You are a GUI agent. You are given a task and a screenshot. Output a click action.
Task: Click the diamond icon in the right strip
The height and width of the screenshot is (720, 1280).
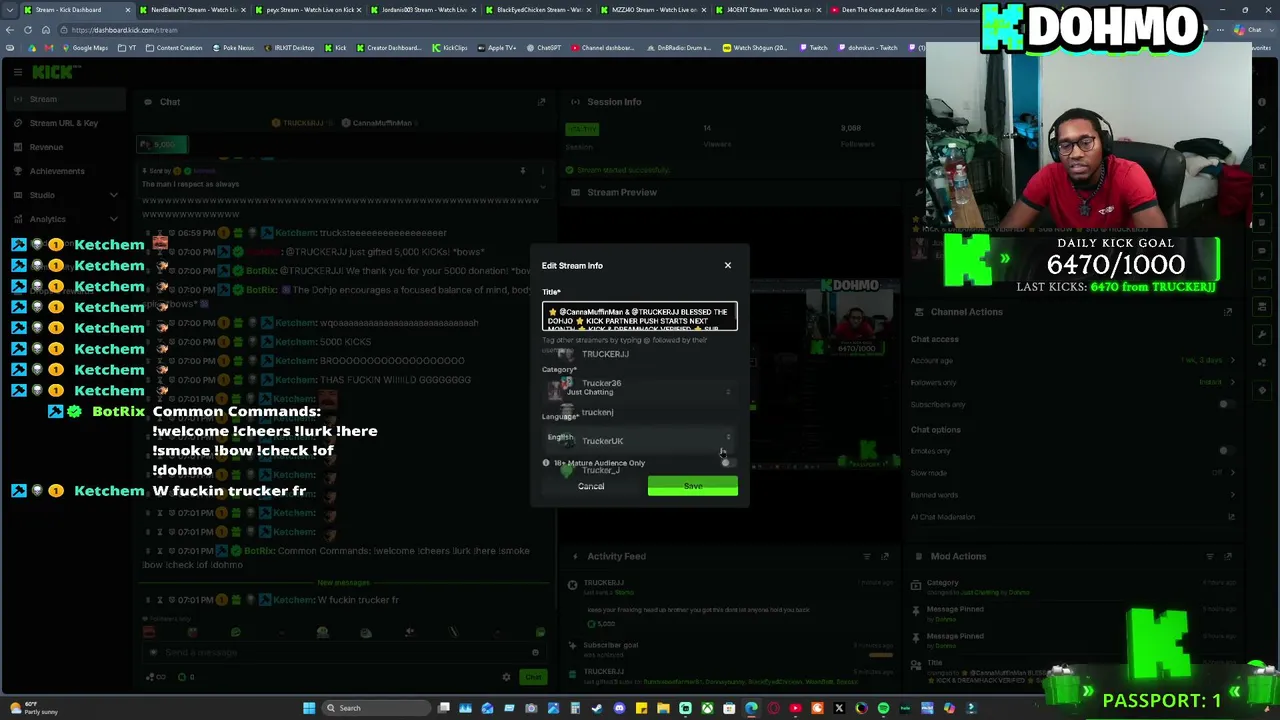click(1263, 390)
